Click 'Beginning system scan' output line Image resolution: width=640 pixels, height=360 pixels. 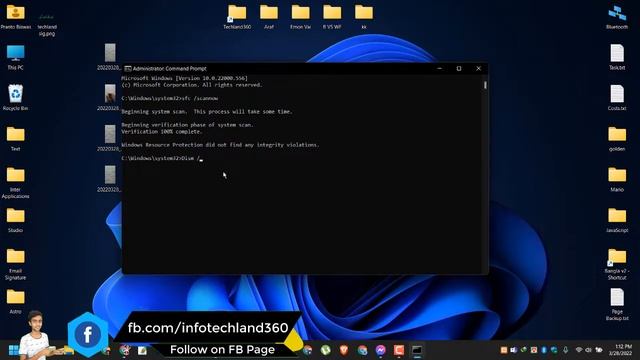(207, 111)
